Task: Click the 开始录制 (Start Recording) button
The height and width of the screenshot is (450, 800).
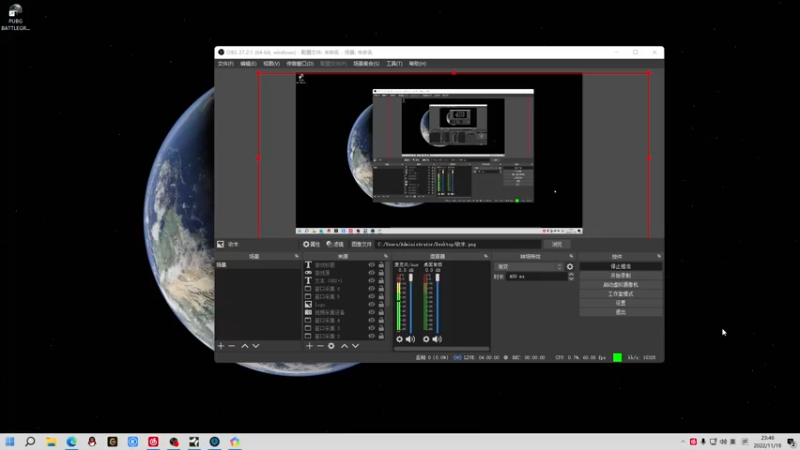Action: pos(620,276)
